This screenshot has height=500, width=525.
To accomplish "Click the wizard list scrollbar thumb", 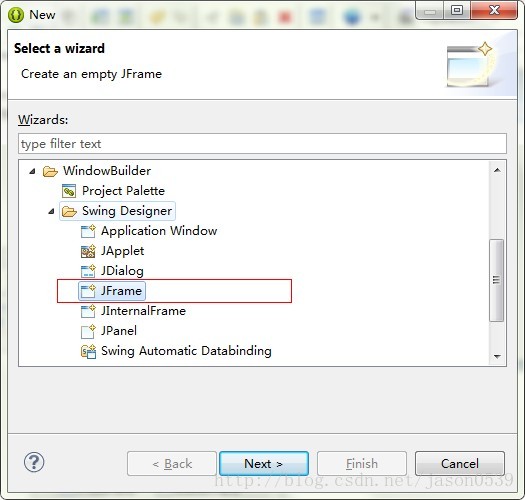I will pyautogui.click(x=497, y=280).
